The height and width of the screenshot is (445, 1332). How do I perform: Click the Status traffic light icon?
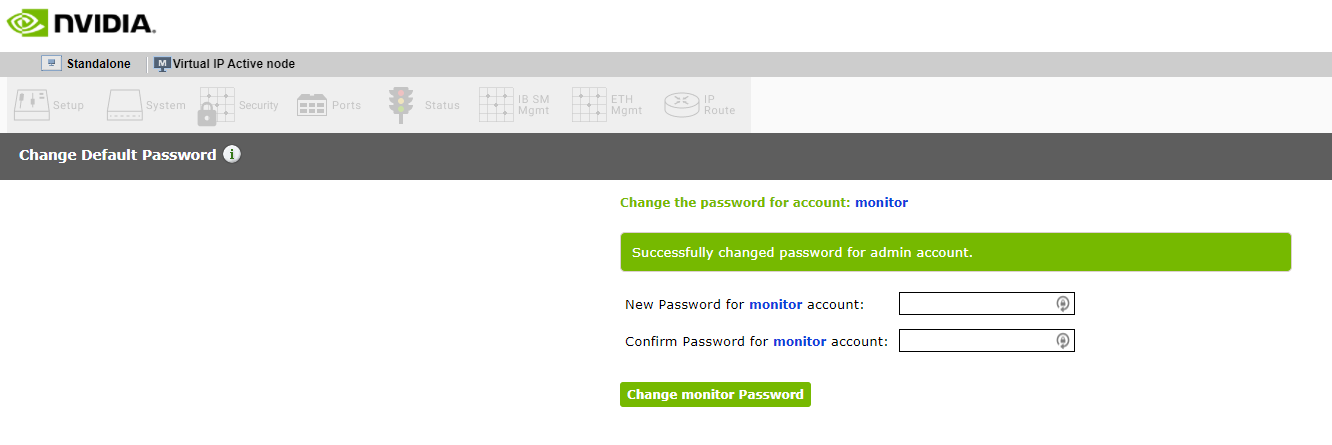401,105
